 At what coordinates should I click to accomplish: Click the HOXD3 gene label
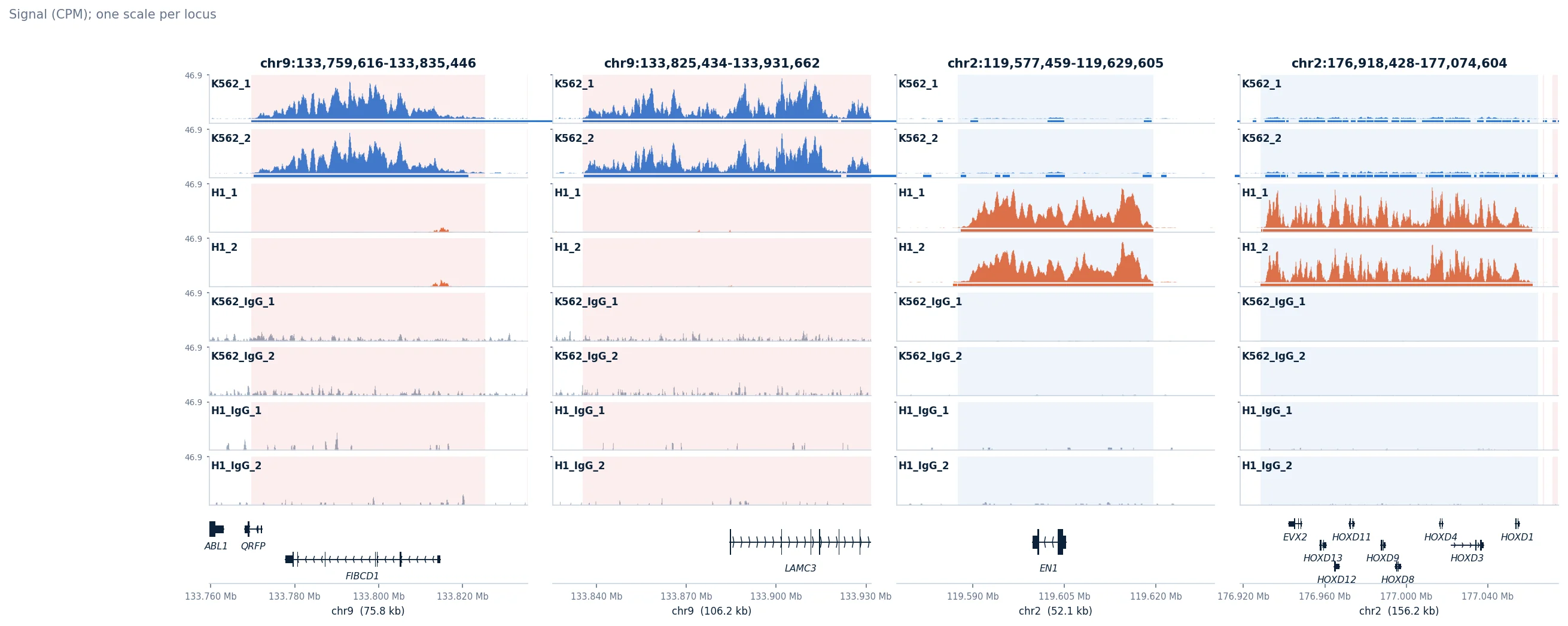1467,558
